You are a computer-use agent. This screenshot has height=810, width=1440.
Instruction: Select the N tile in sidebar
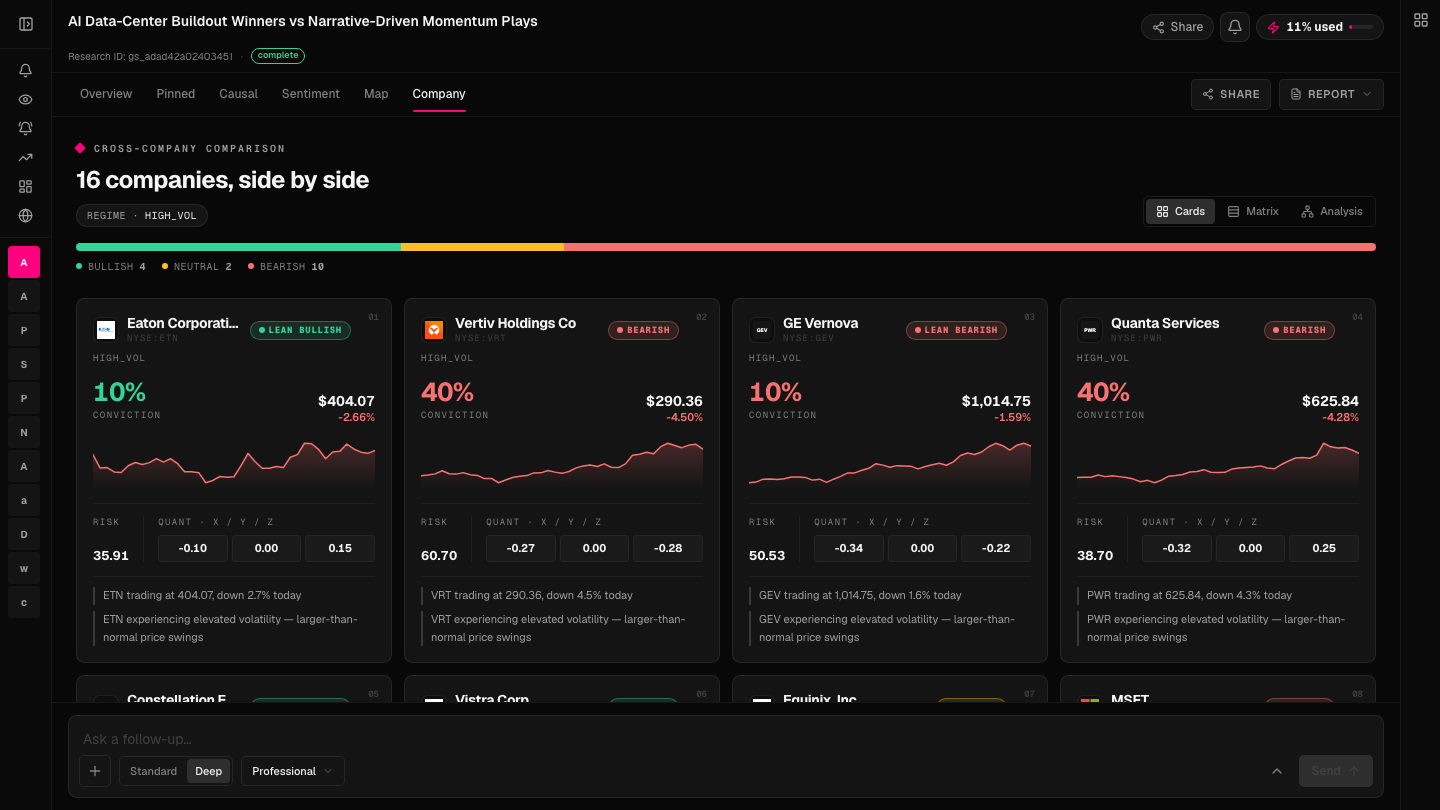pos(24,432)
